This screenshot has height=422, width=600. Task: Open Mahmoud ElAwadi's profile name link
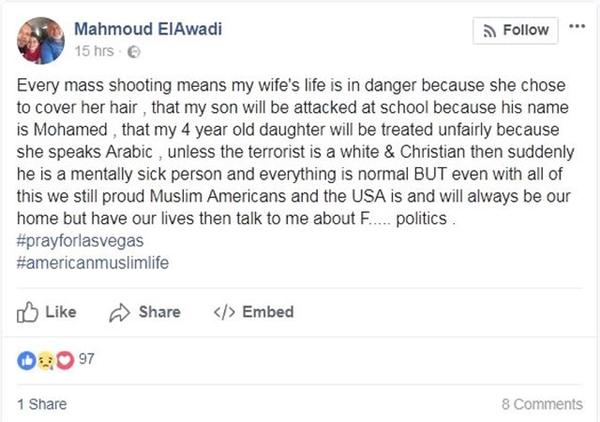point(148,29)
